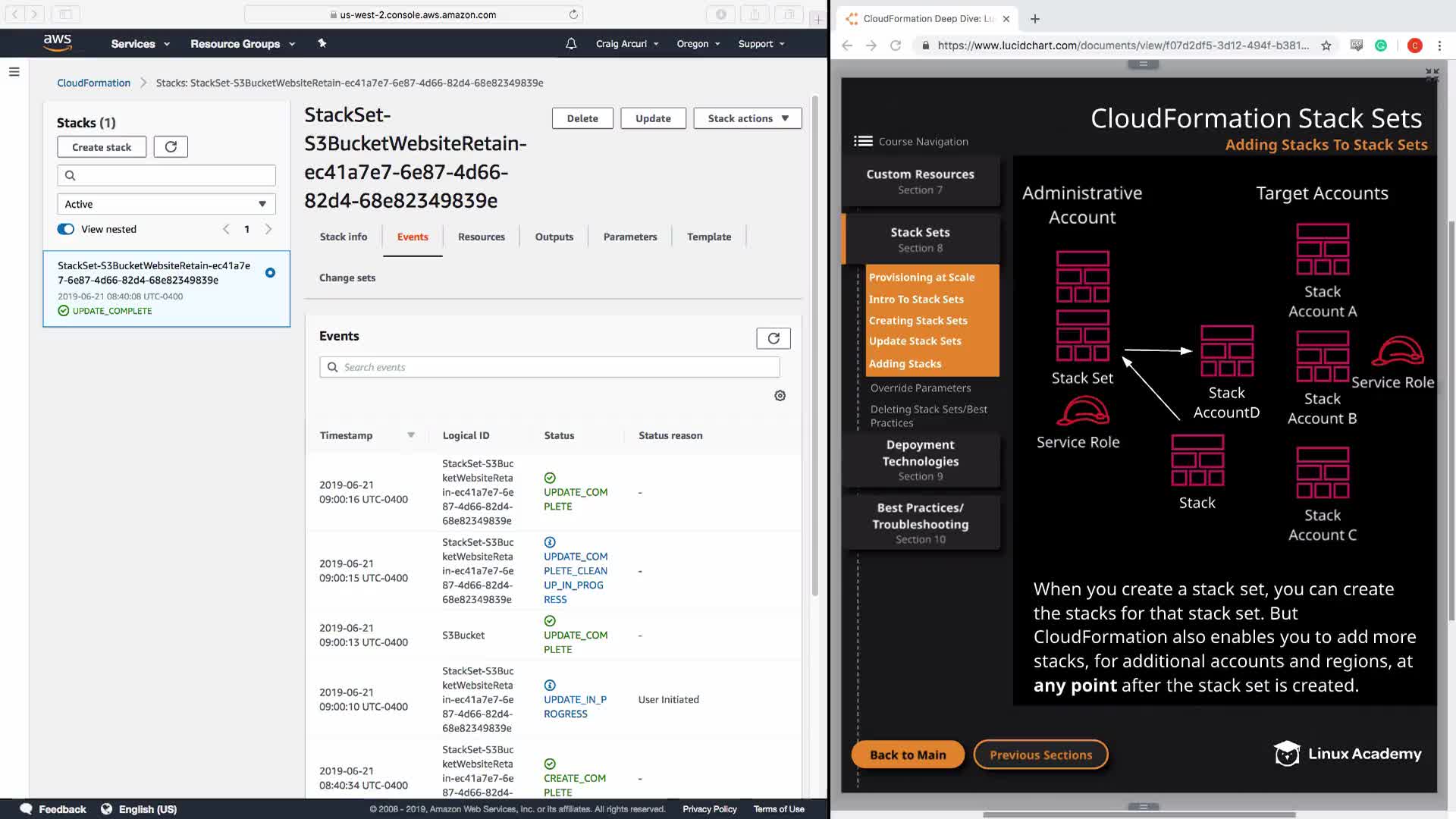This screenshot has width=1456, height=819.
Task: Open the Course Navigation list icon
Action: [863, 141]
